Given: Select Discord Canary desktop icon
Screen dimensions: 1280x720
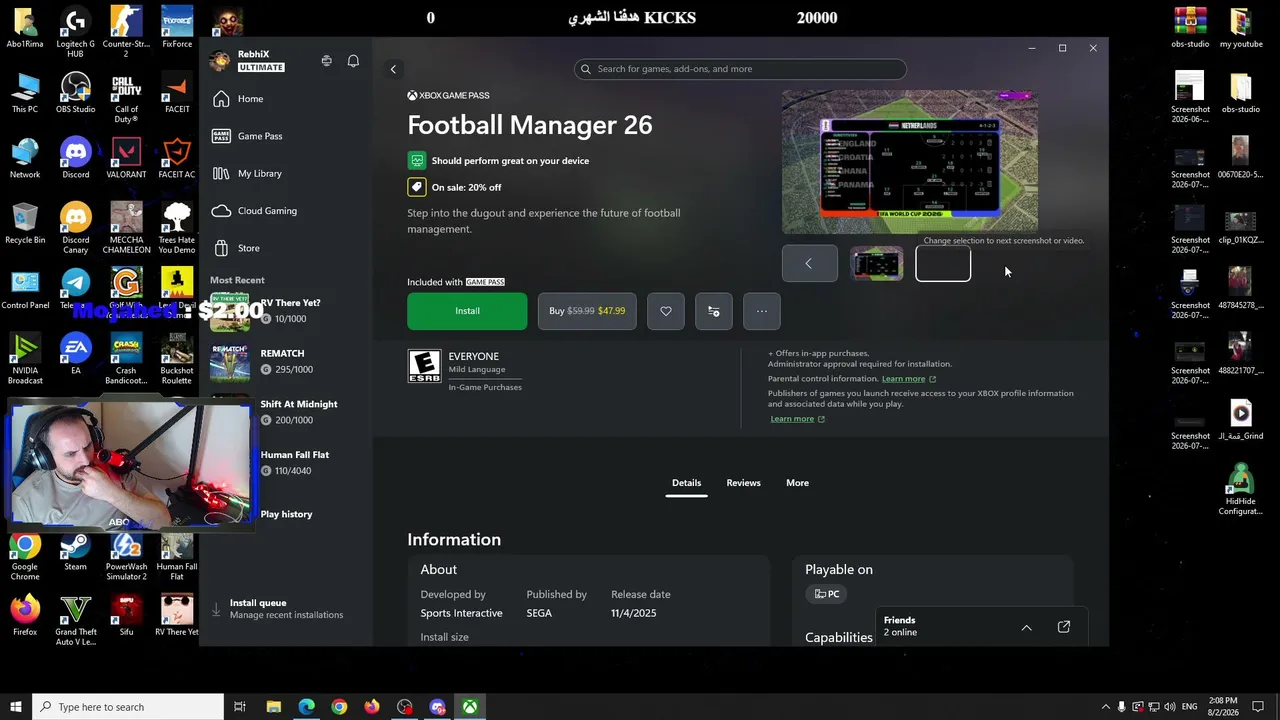Looking at the screenshot, I should pos(76,229).
